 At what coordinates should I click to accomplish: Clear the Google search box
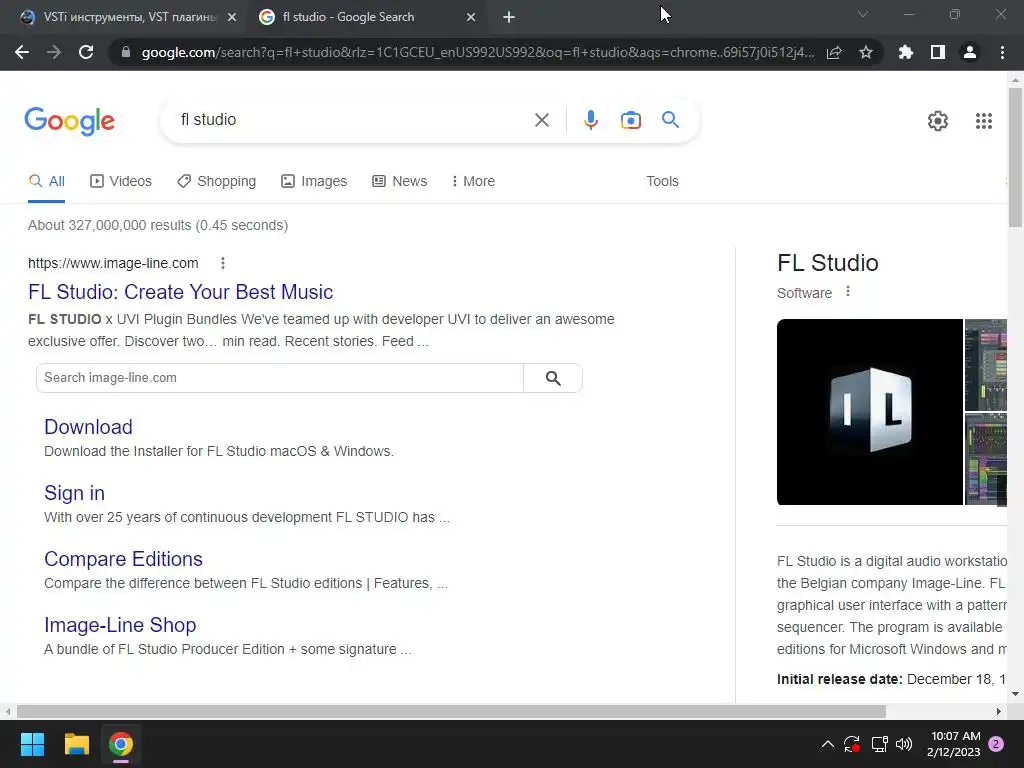click(541, 120)
